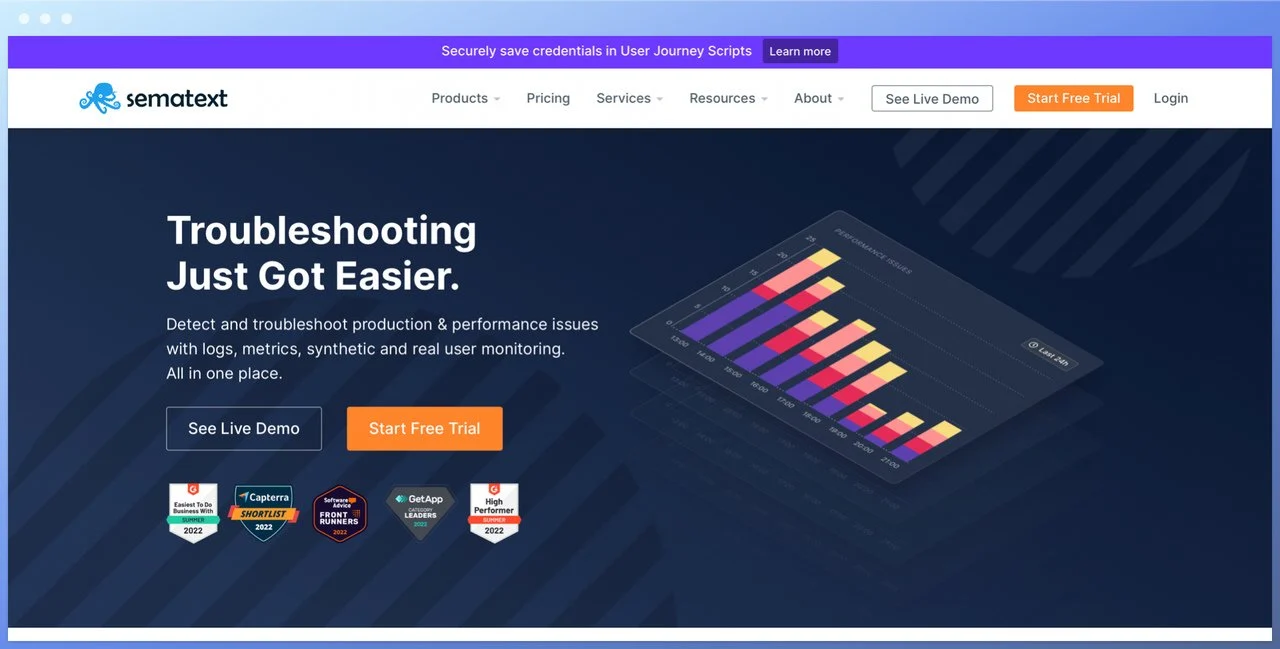Click the Troubleshooting Just Got Easier headline
The width and height of the screenshot is (1280, 649).
[321, 252]
